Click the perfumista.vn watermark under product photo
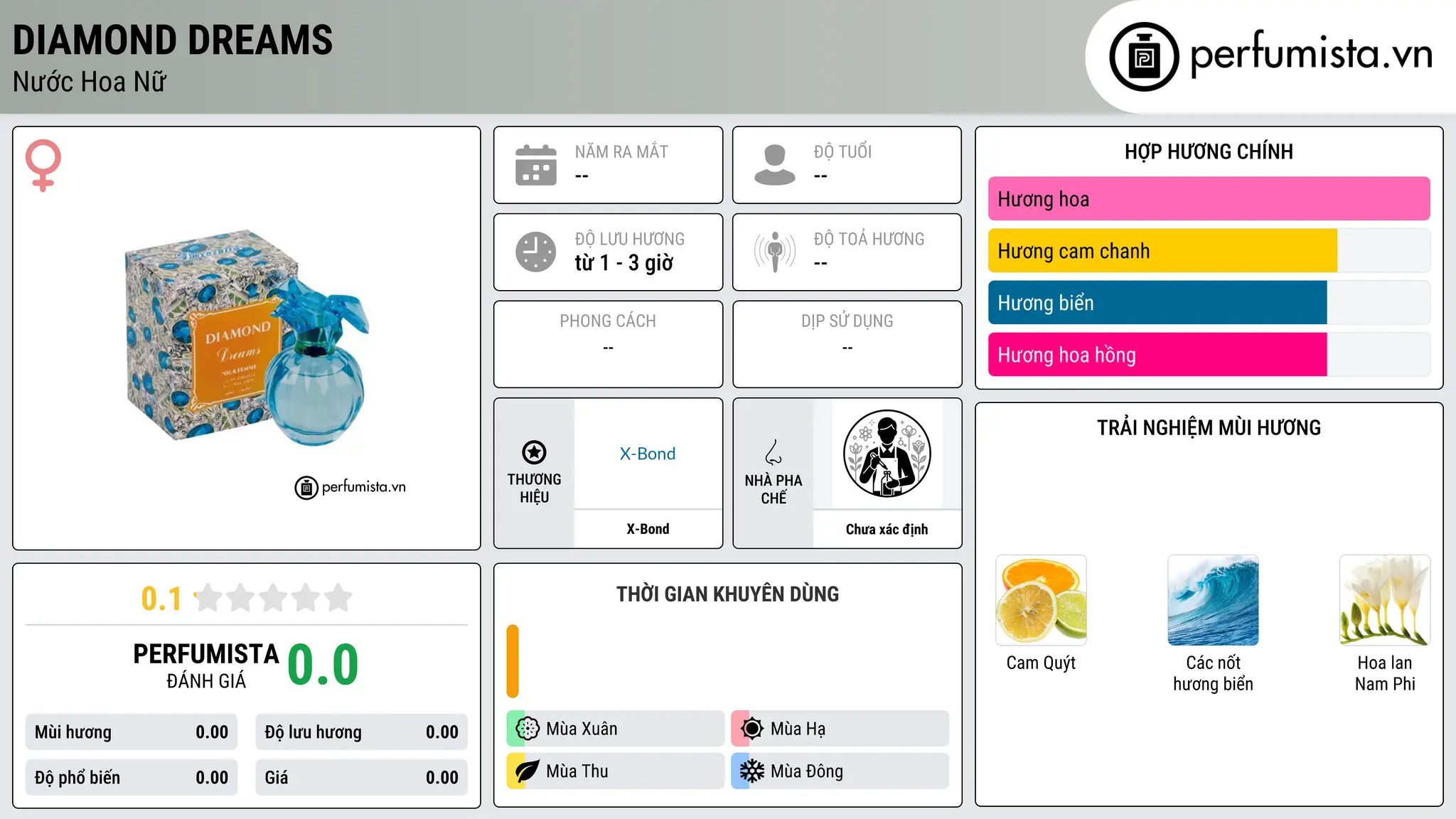 [x=350, y=487]
